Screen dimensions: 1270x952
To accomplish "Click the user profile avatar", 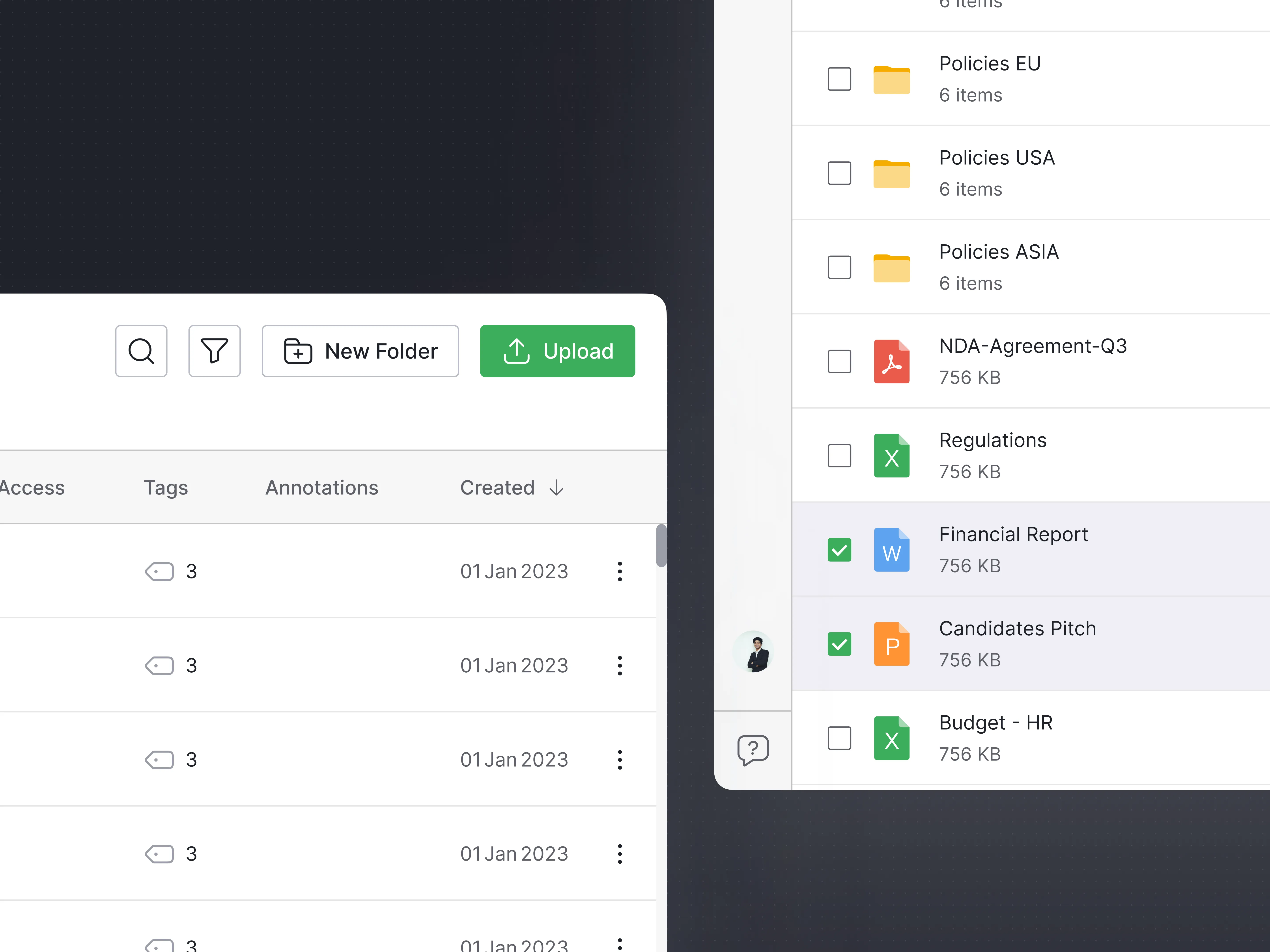I will 753,652.
